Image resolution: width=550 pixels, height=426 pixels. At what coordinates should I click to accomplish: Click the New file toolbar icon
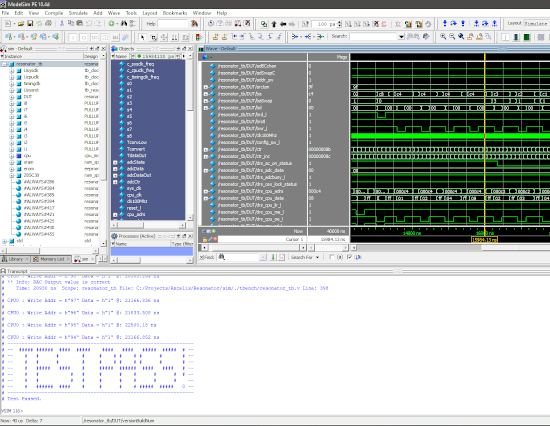point(7,24)
